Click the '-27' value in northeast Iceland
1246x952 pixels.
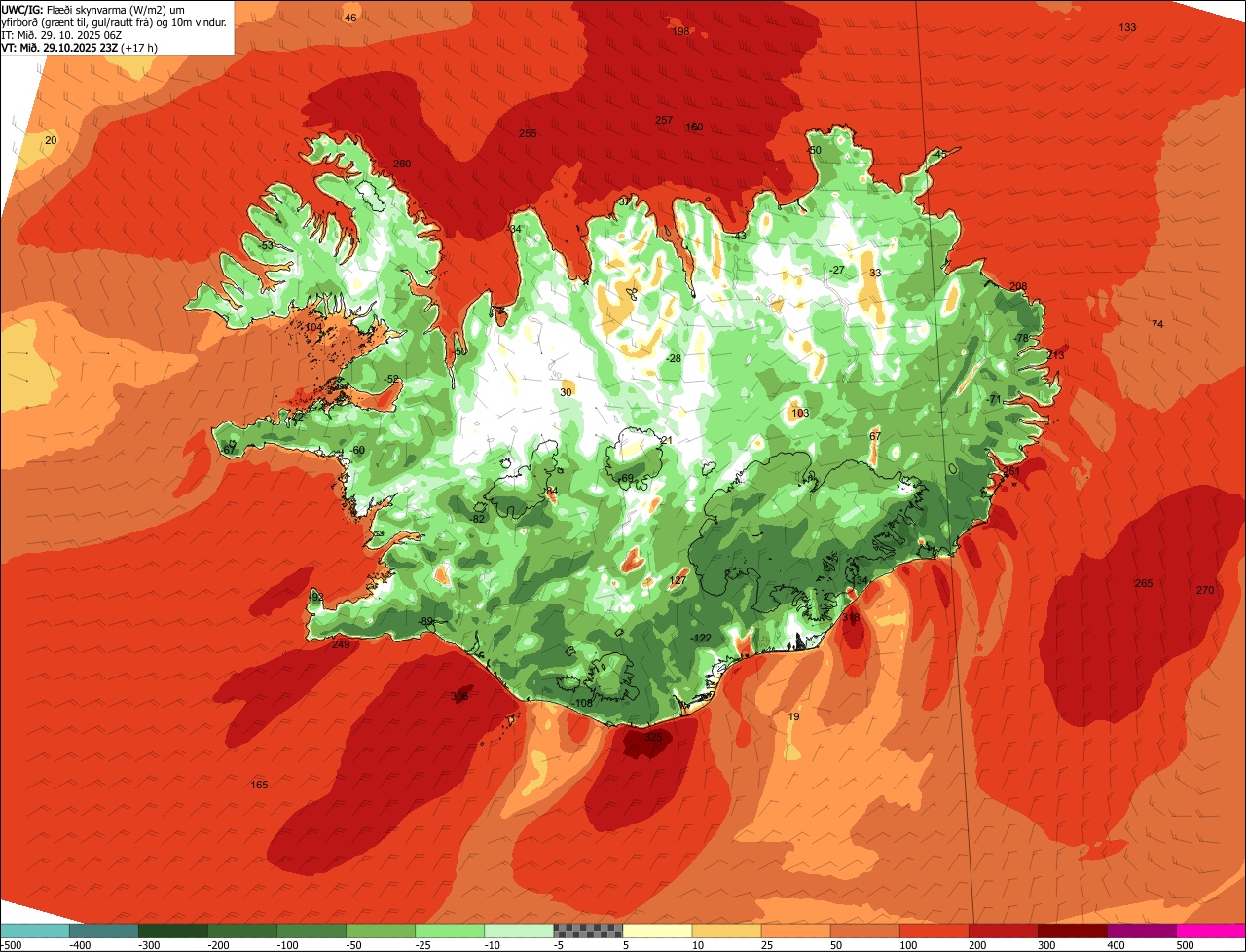(837, 270)
